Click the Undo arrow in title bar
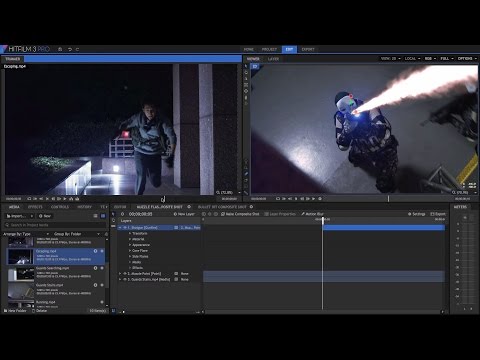The image size is (480, 360). pos(70,49)
